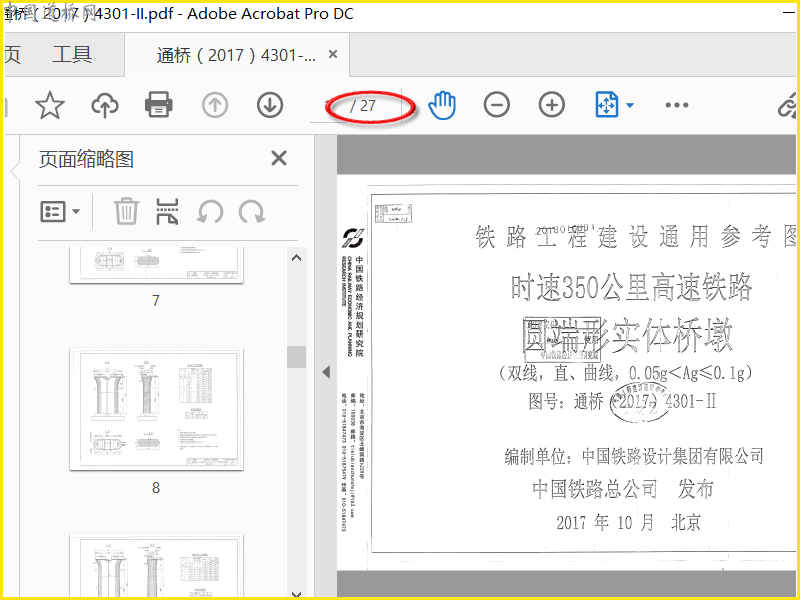Select page 8 thumbnail
This screenshot has height=600, width=800.
(x=156, y=410)
